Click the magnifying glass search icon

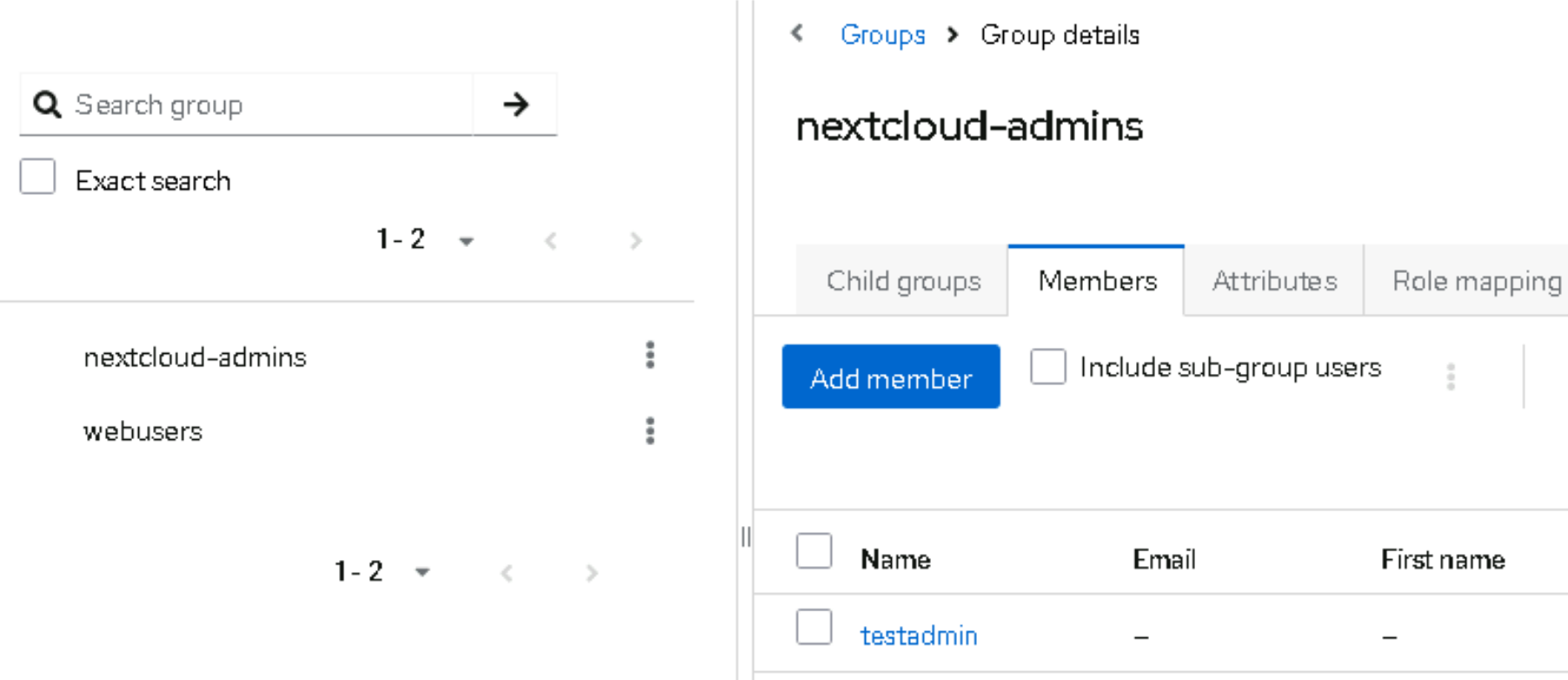[x=47, y=105]
